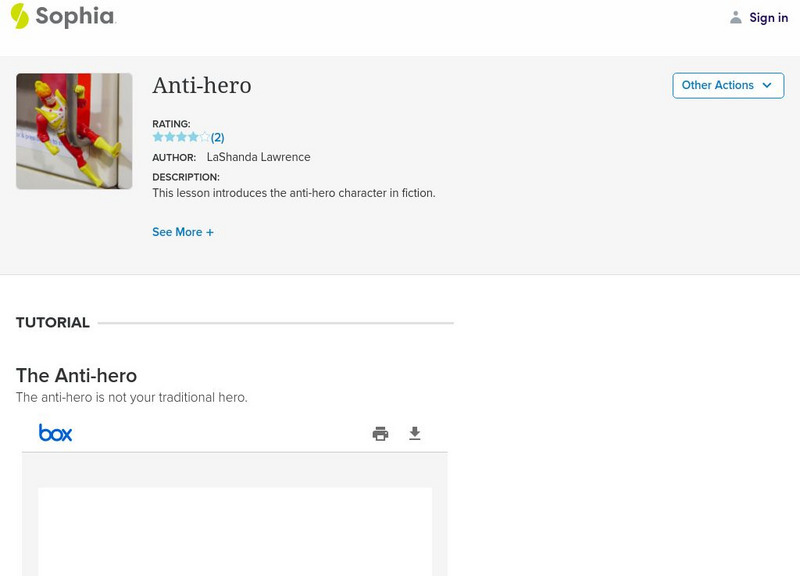Click the TUTORIAL section label
Image resolution: width=800 pixels, height=576 pixels.
click(53, 323)
